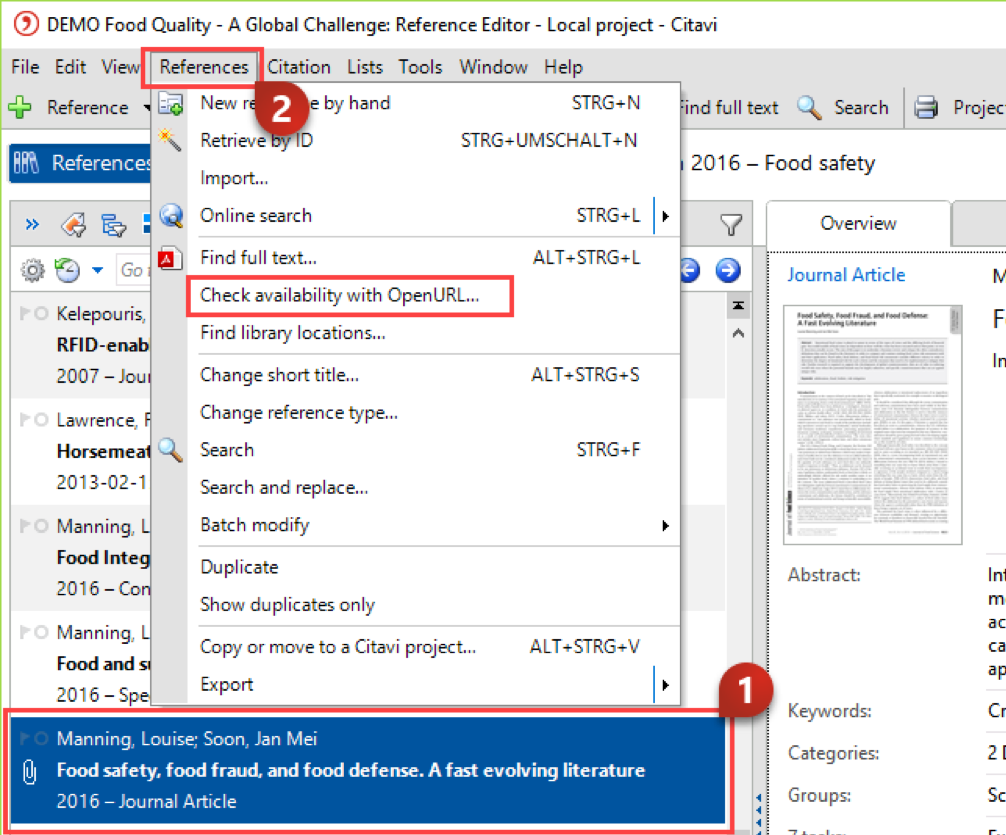The width and height of the screenshot is (1006, 835).
Task: Choose Search and replace menu entry
Action: [x=284, y=488]
